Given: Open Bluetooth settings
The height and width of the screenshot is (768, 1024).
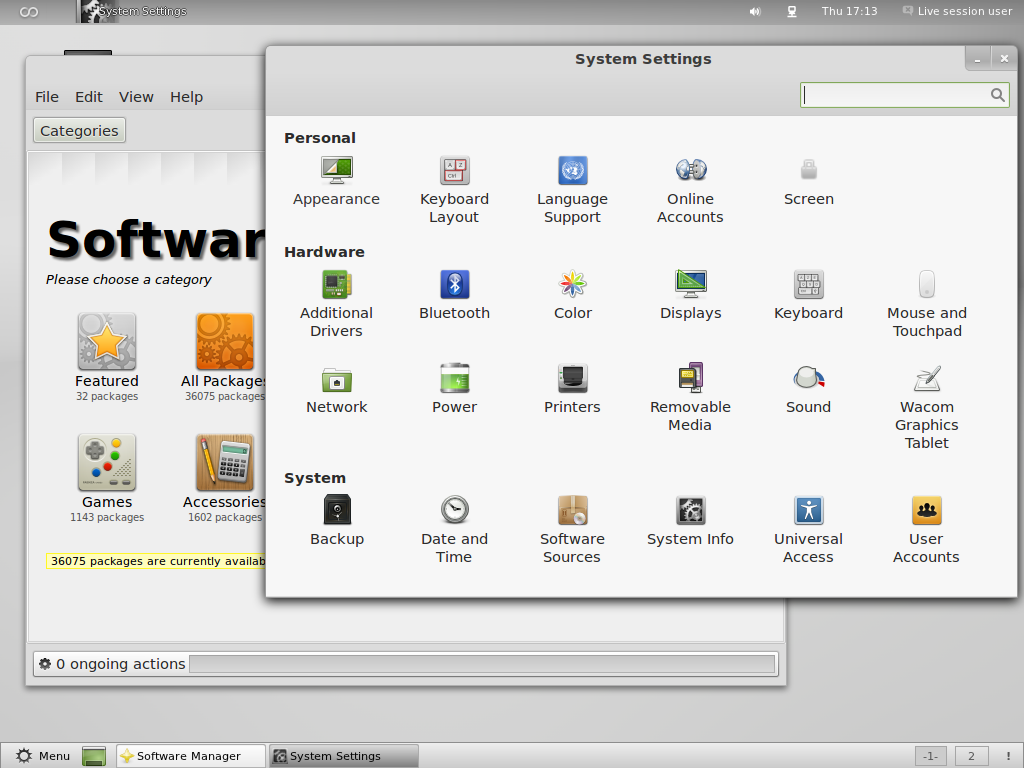Looking at the screenshot, I should [455, 295].
